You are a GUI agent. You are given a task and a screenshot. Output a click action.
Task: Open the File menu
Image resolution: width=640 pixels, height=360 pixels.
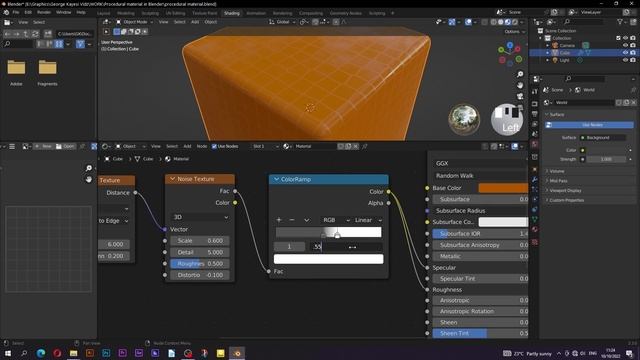click(x=16, y=13)
